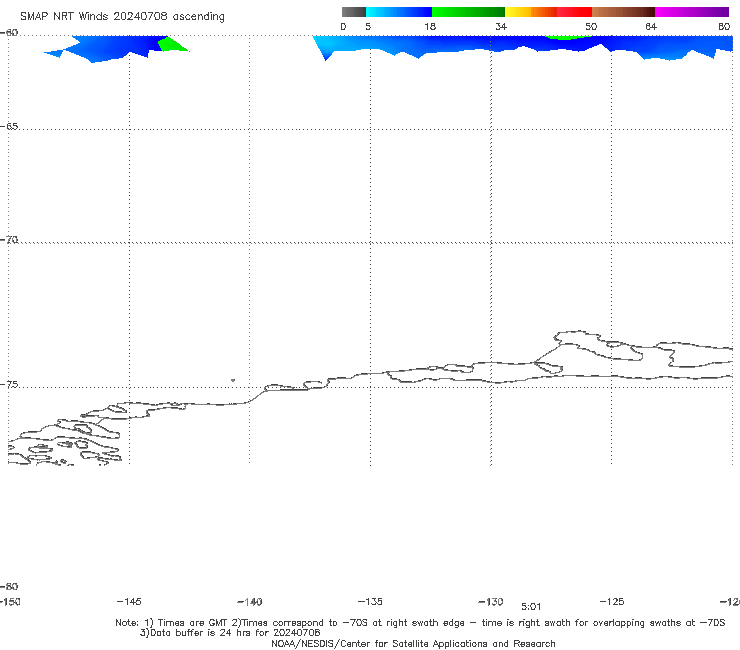Click the latitude label '-65'

pos(9,127)
